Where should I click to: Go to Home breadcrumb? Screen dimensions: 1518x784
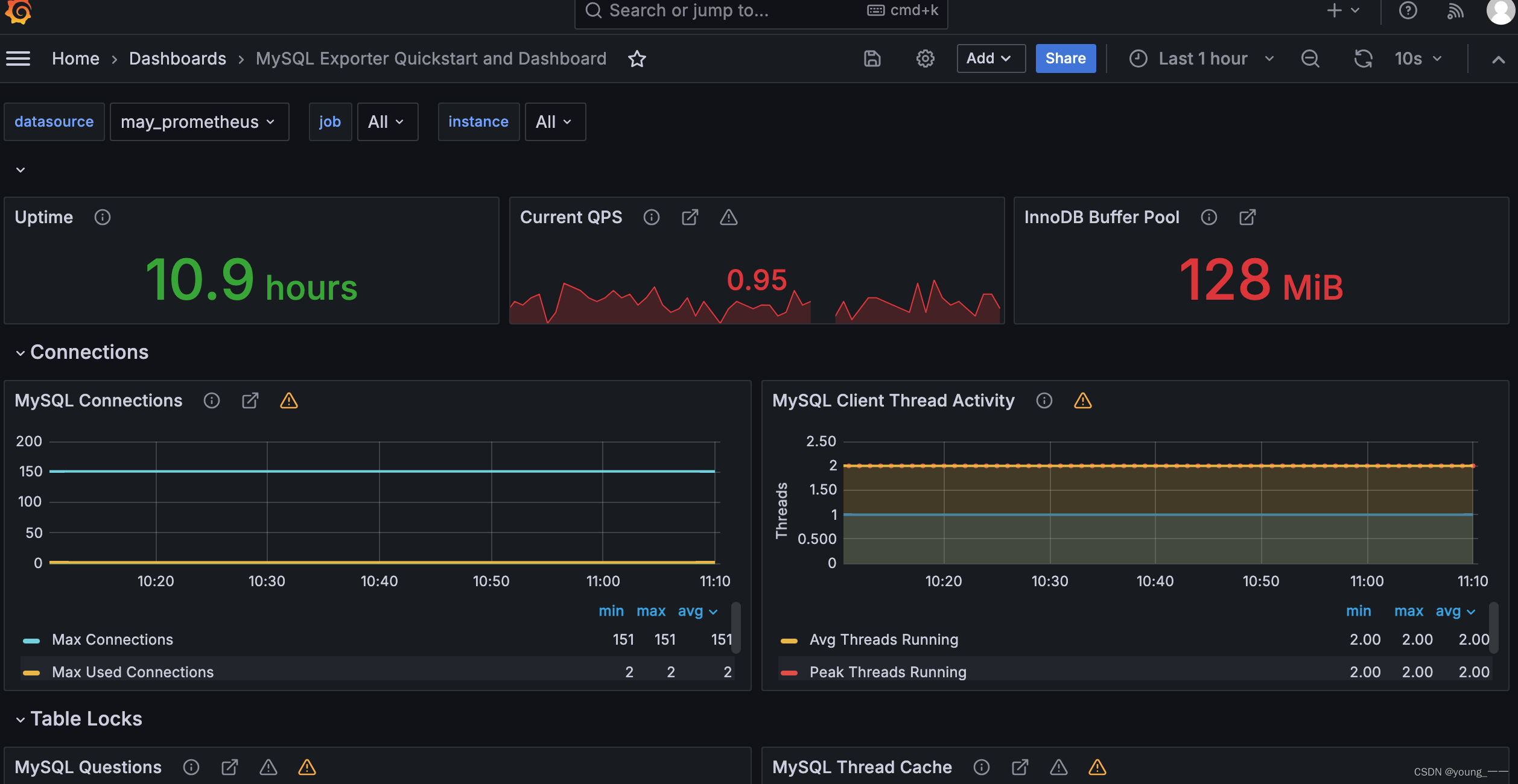click(x=75, y=58)
